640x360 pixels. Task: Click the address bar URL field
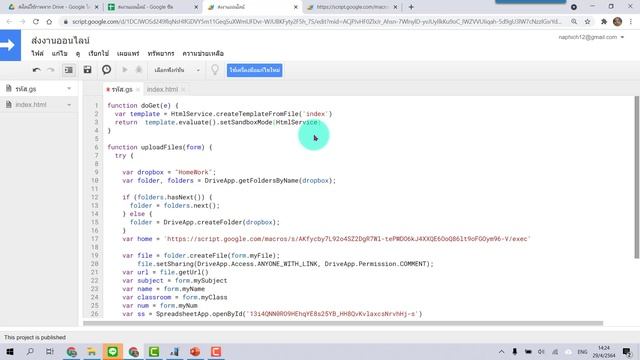(x=316, y=22)
